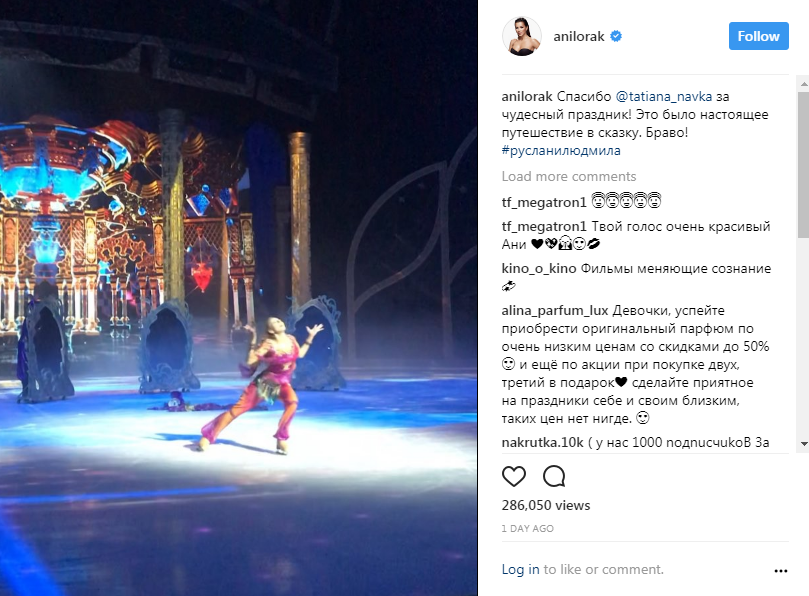Click the scrollbar up arrow in comments
Viewport: 809px width, 596px height.
pos(803,83)
